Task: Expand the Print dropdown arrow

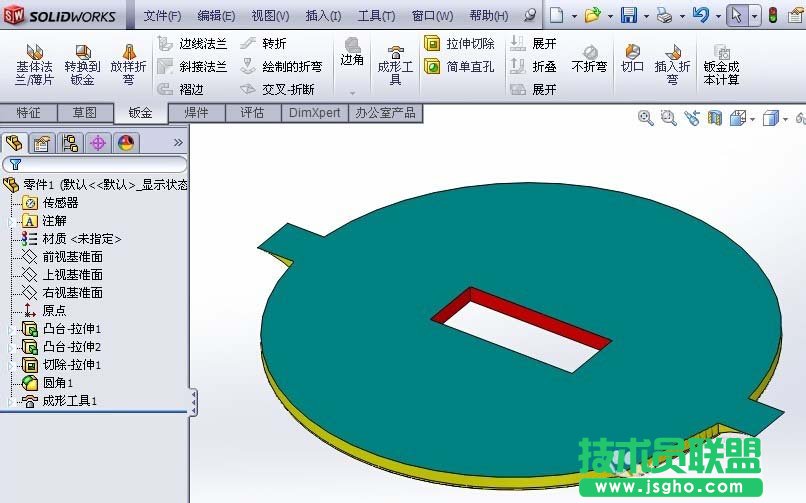Action: pos(682,16)
